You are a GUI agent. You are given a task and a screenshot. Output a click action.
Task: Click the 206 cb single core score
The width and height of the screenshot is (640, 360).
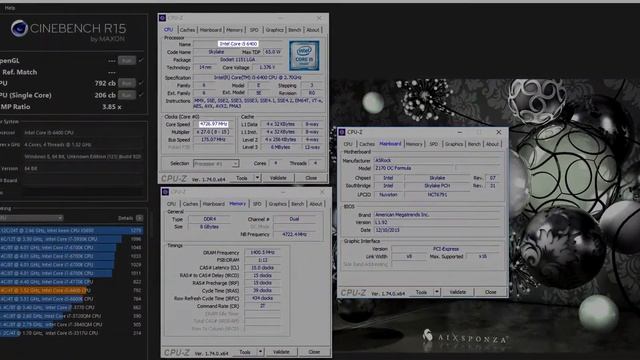105,95
